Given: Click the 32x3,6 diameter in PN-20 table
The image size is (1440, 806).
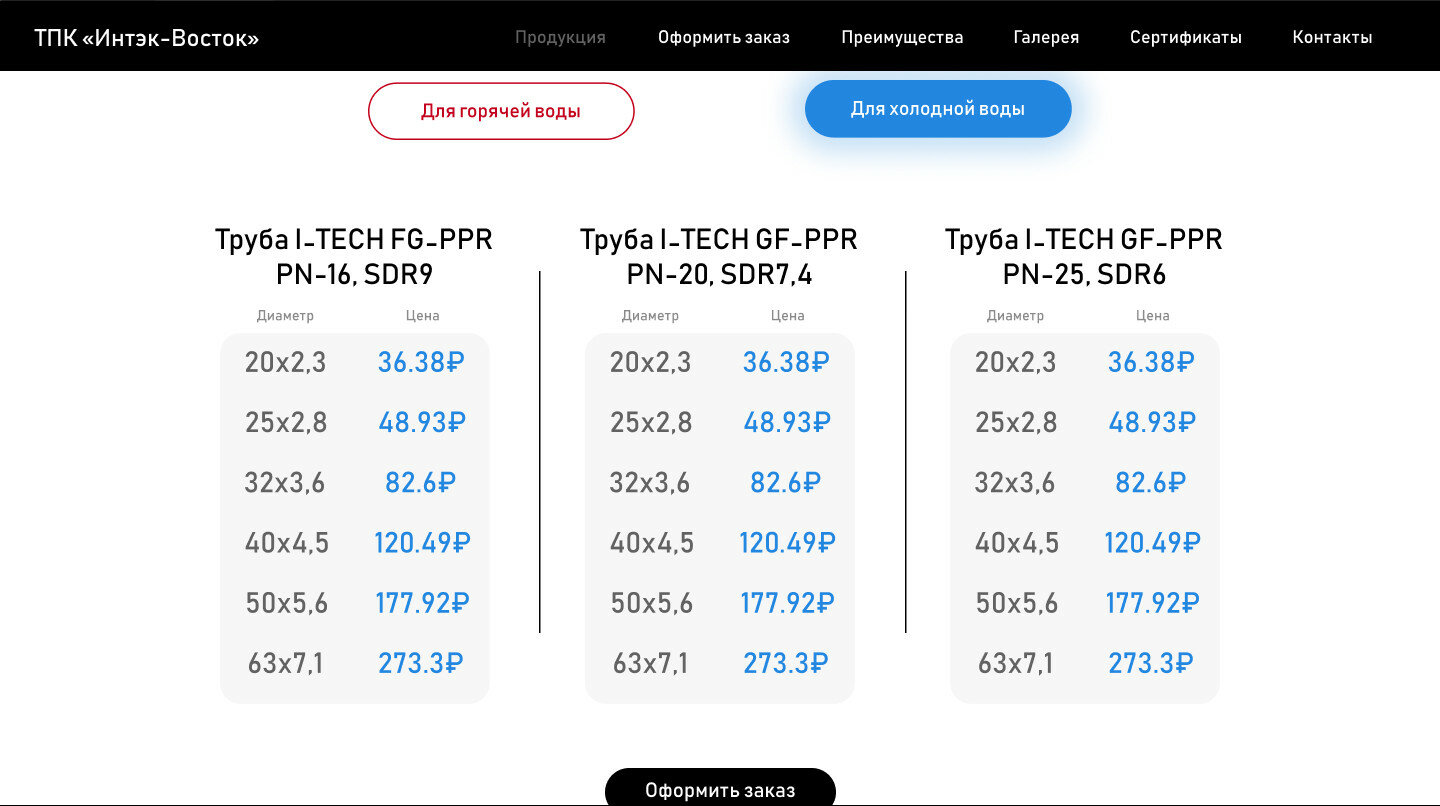Looking at the screenshot, I should pyautogui.click(x=650, y=483).
